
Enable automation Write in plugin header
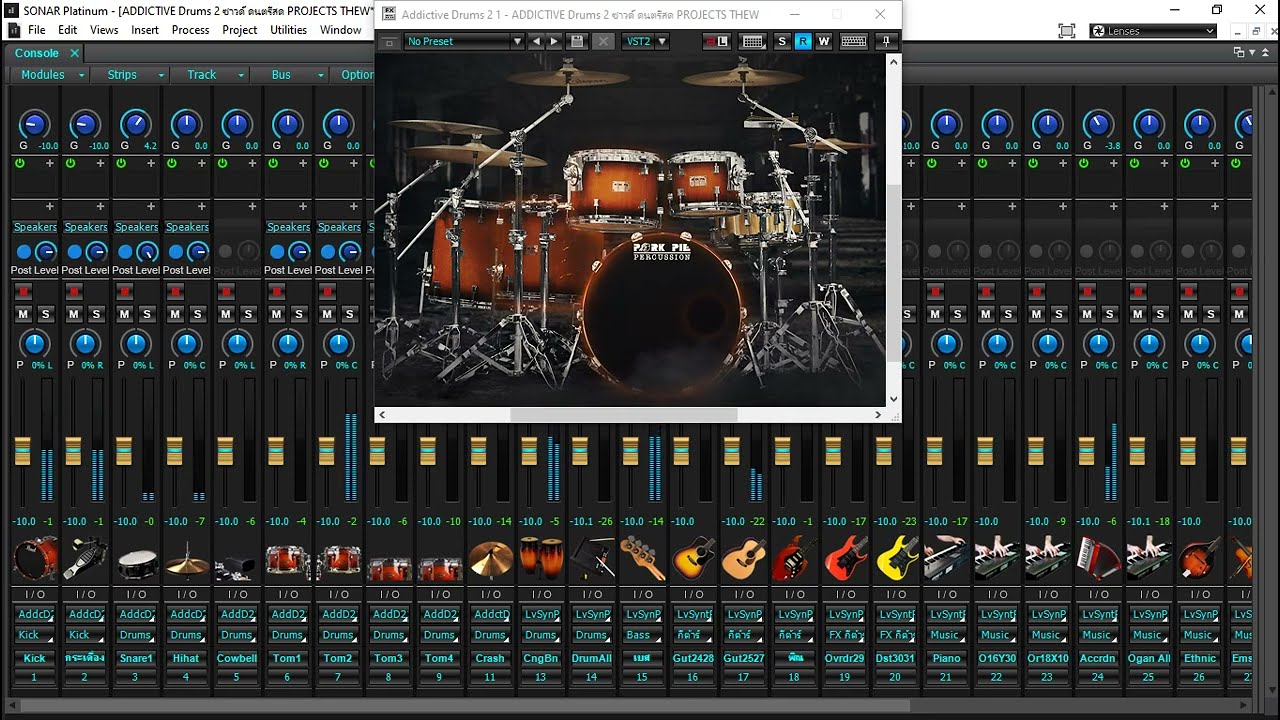click(823, 41)
